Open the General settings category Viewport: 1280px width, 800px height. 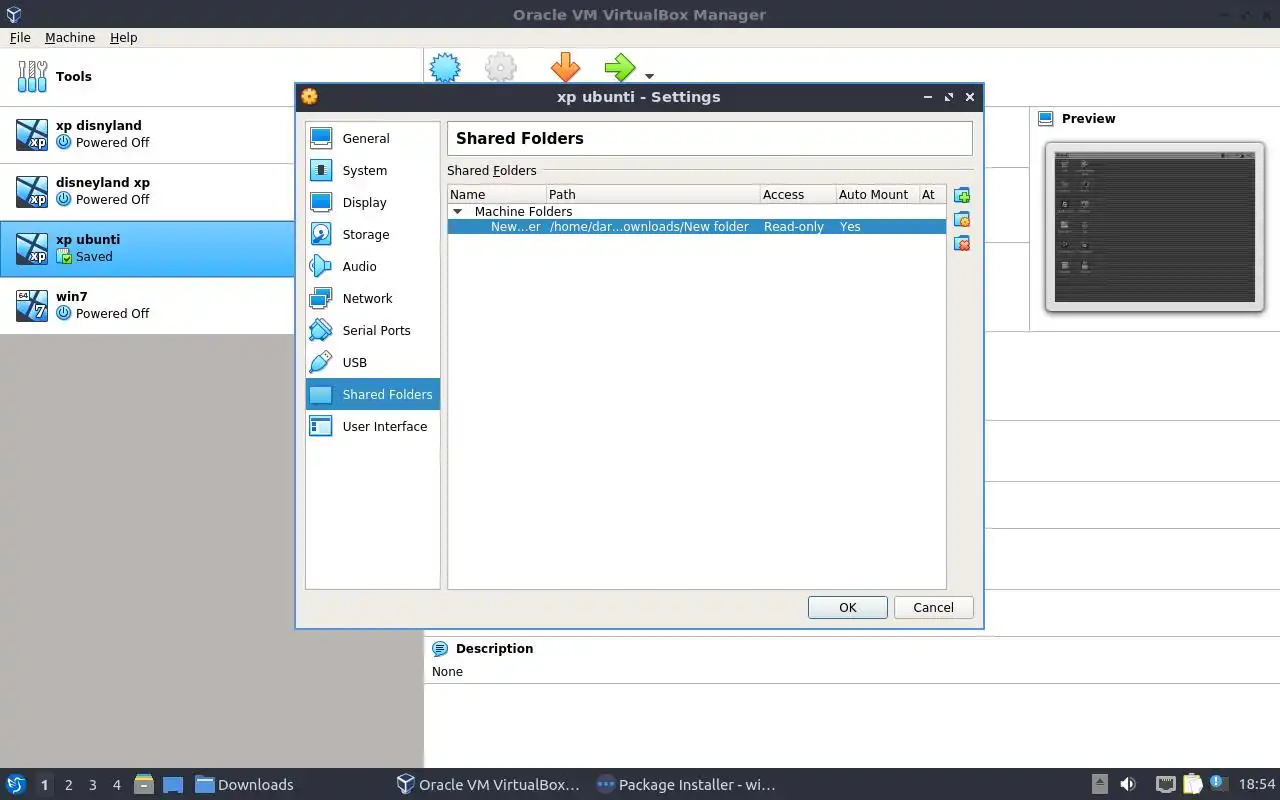point(372,138)
